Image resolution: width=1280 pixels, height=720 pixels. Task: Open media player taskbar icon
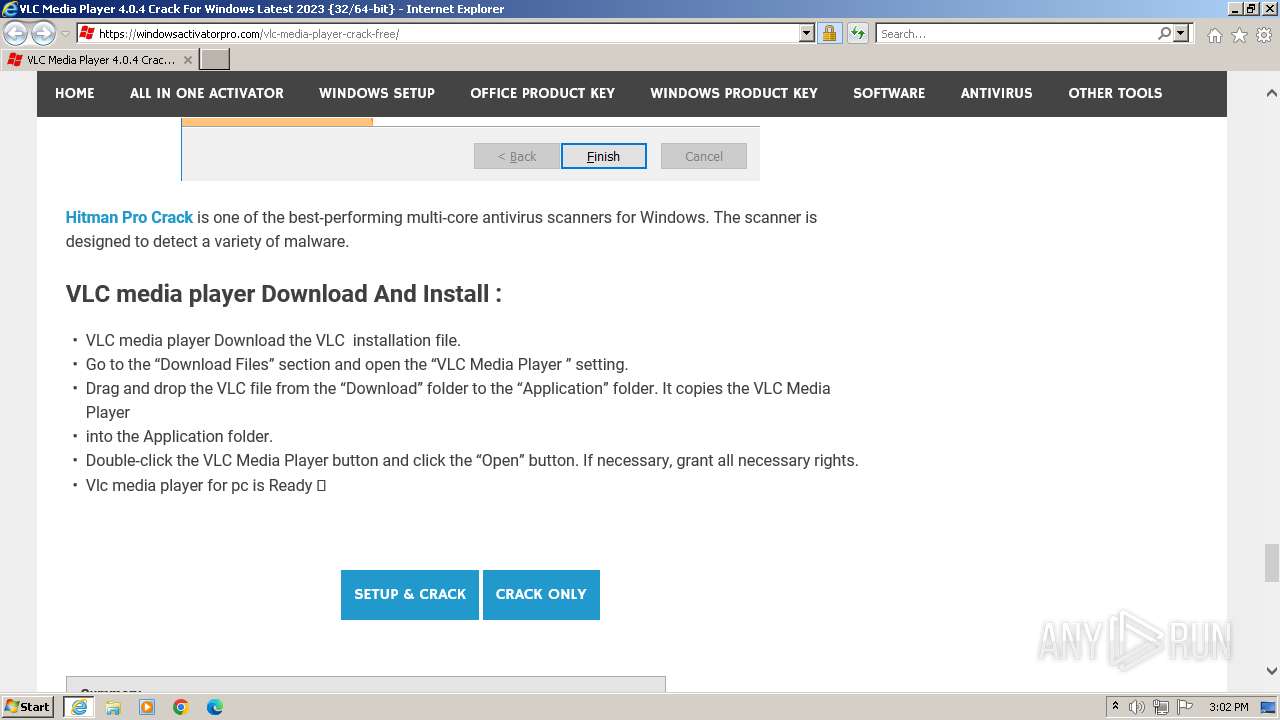(147, 707)
